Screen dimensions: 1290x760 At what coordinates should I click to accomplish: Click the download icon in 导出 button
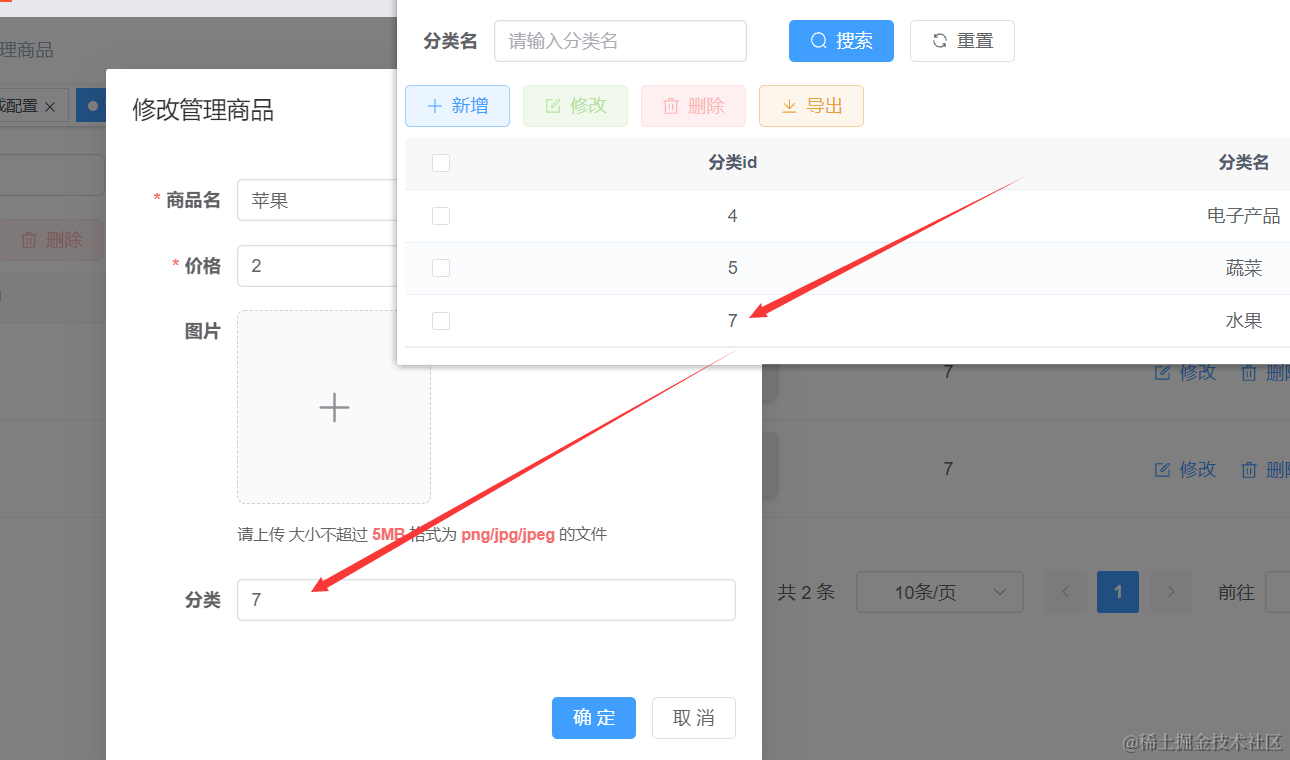pyautogui.click(x=788, y=106)
